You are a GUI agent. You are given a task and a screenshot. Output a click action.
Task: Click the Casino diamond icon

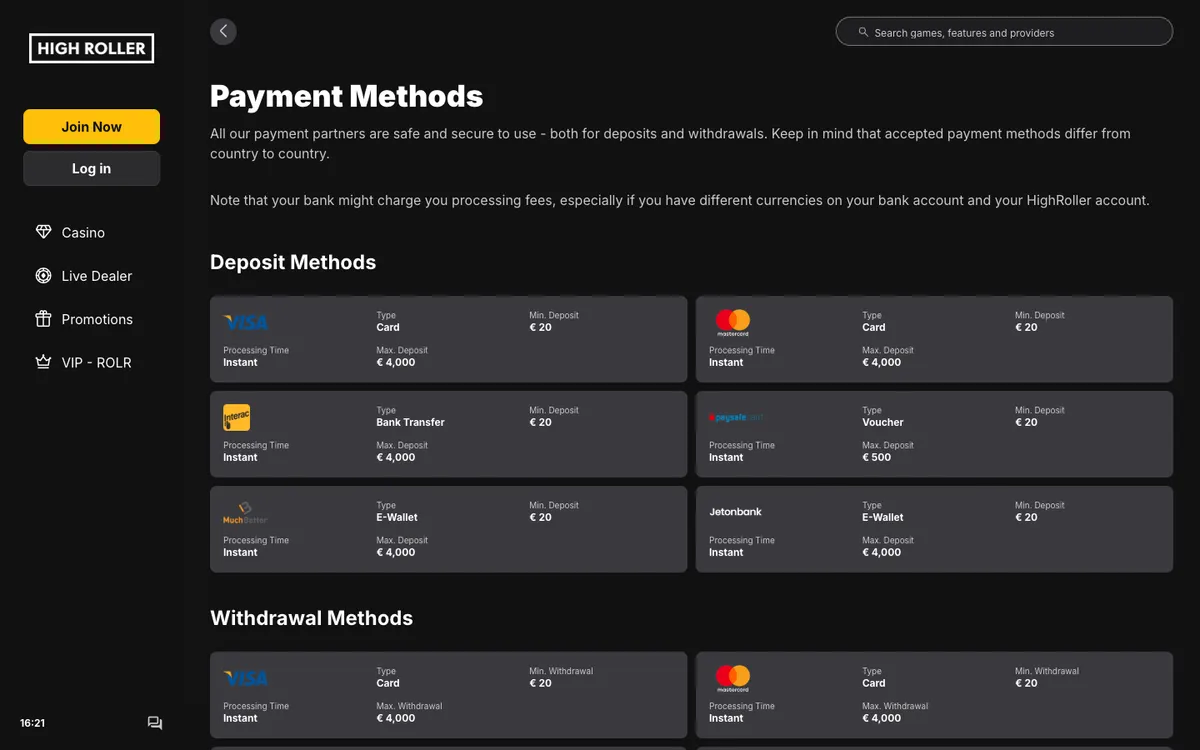click(x=43, y=232)
